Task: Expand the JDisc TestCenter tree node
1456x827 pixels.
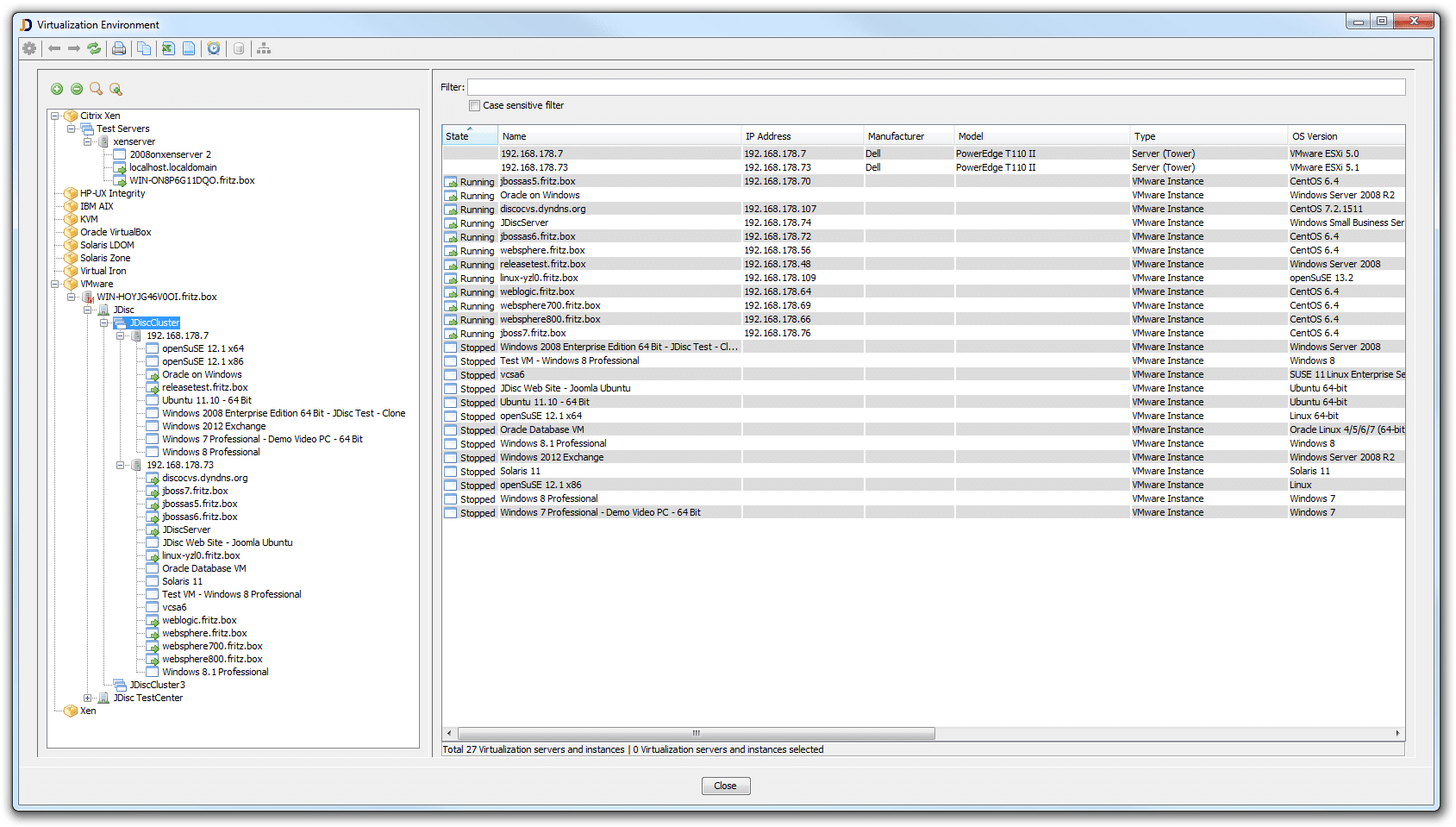Action: pos(88,698)
